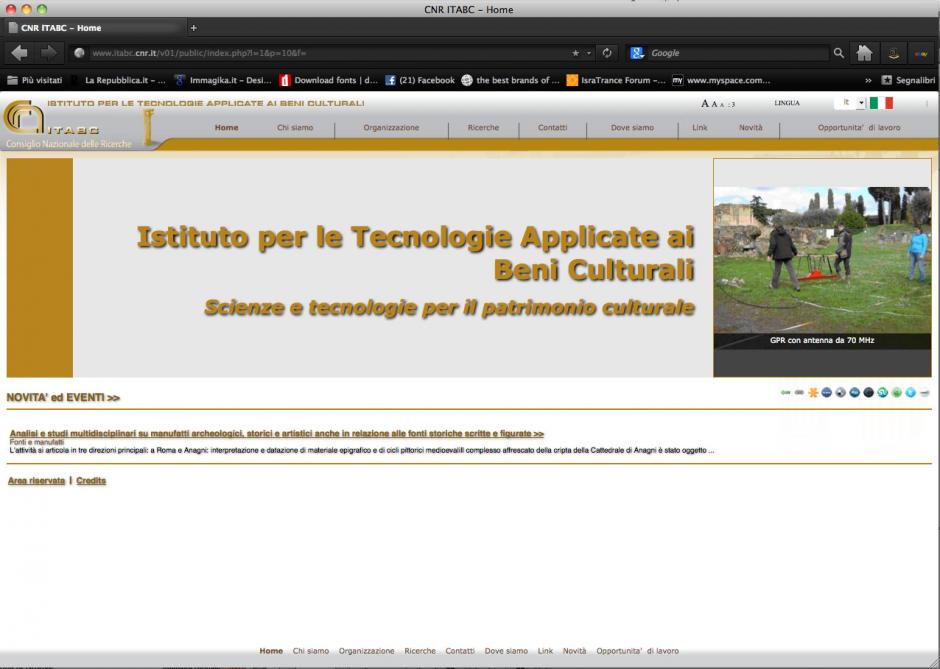Go back with the browser back arrow

(x=19, y=53)
